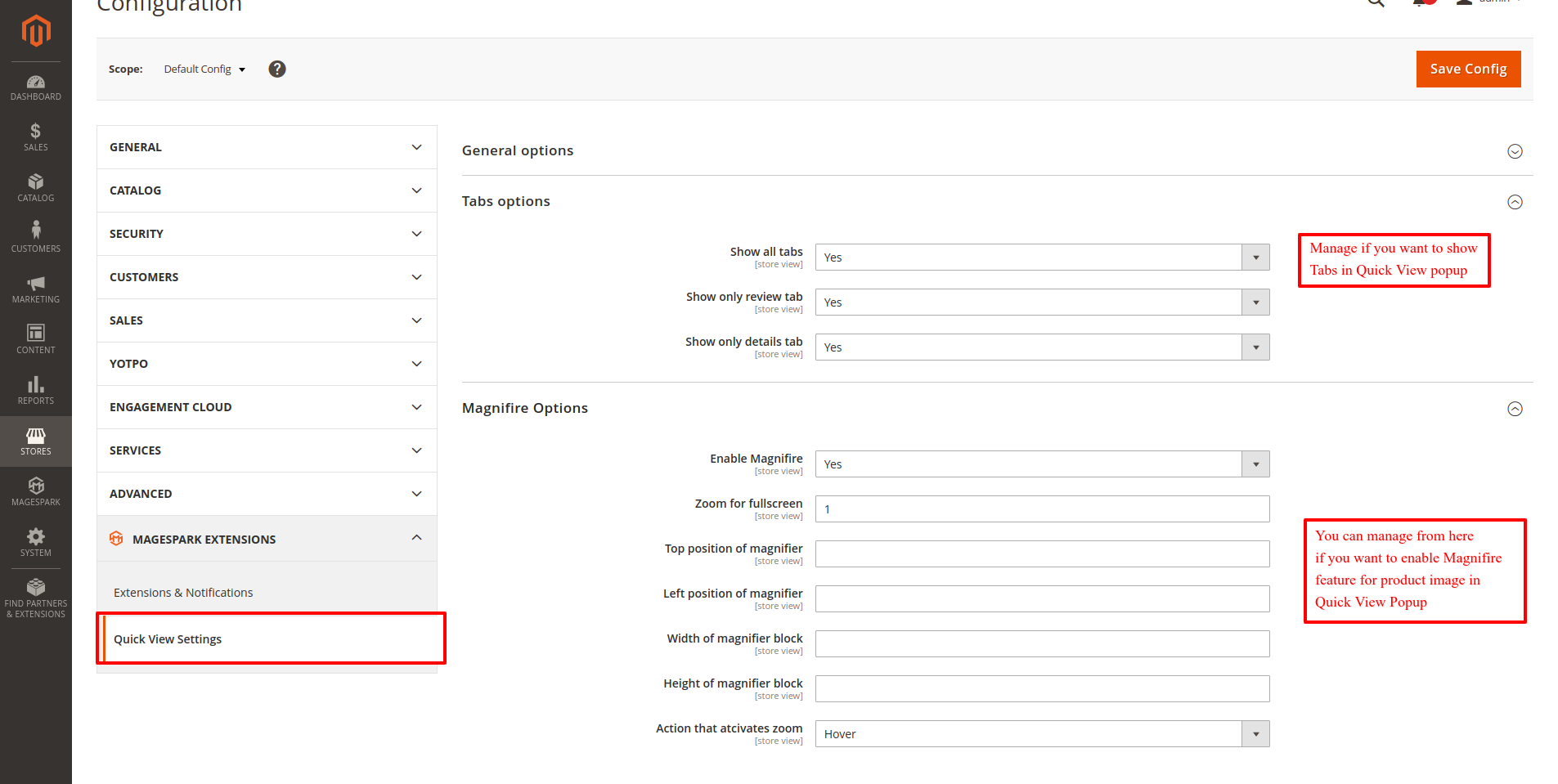
Task: Click the Tabs options heading text
Action: click(505, 201)
